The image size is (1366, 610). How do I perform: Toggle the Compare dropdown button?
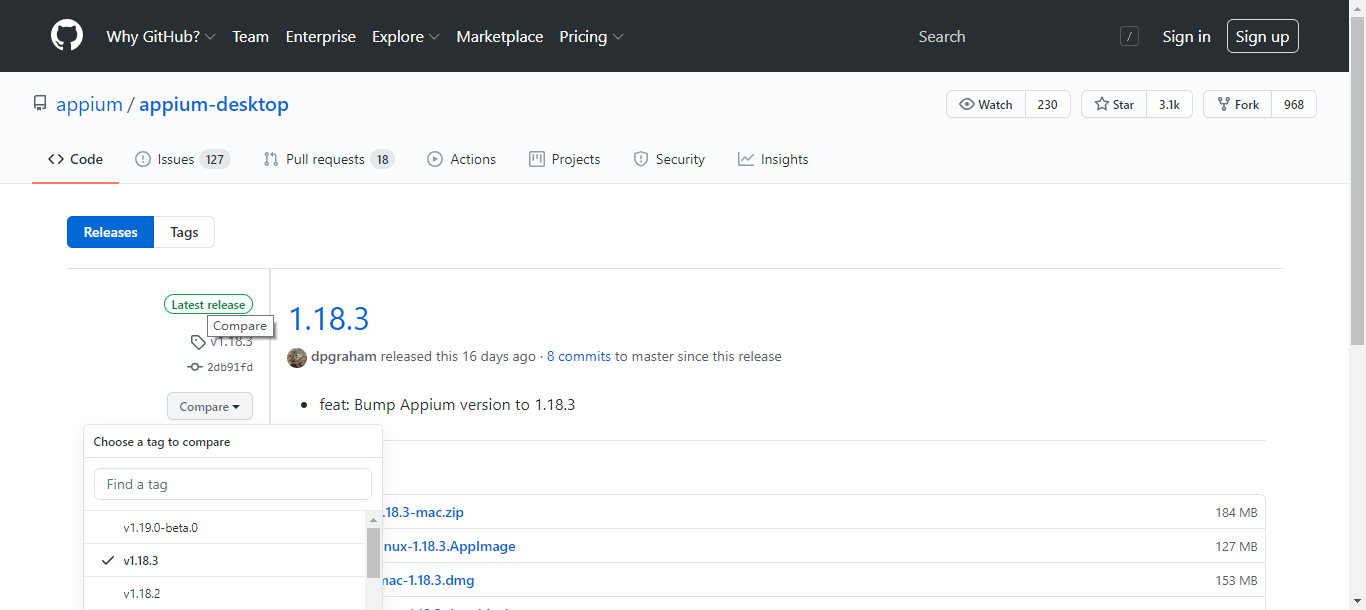[210, 407]
